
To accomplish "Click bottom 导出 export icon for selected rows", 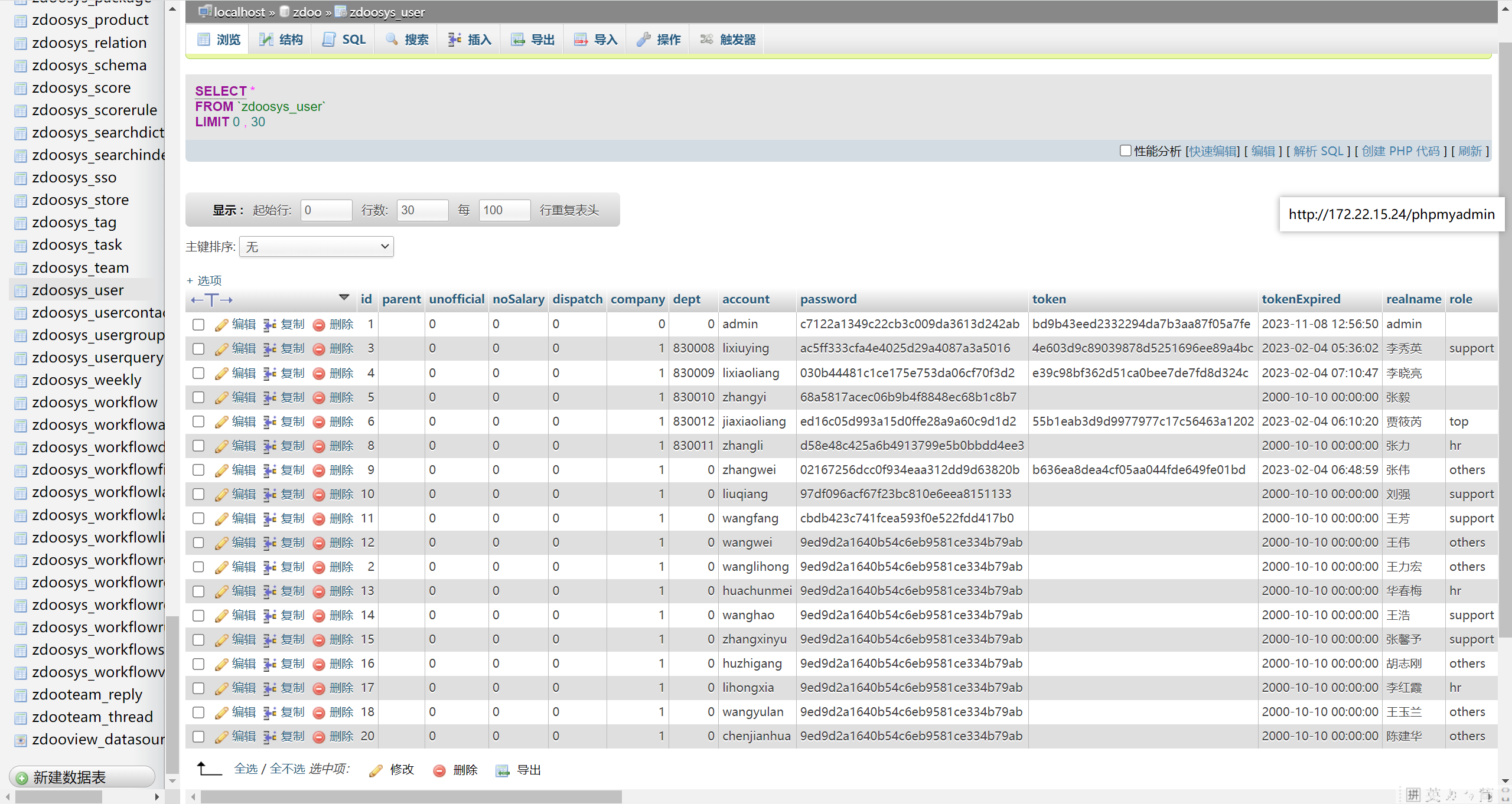I will click(503, 771).
